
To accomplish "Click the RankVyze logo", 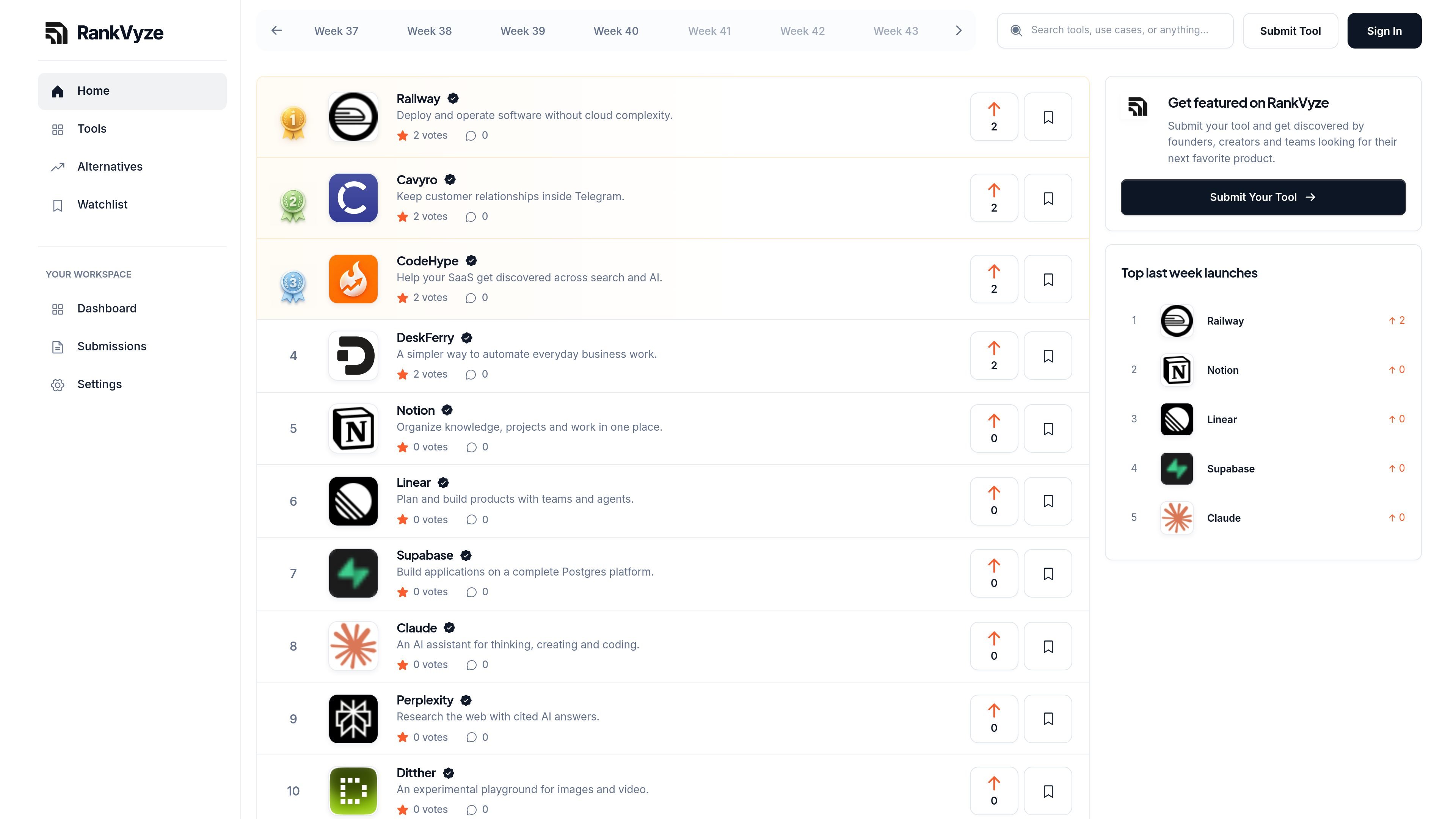I will (104, 33).
